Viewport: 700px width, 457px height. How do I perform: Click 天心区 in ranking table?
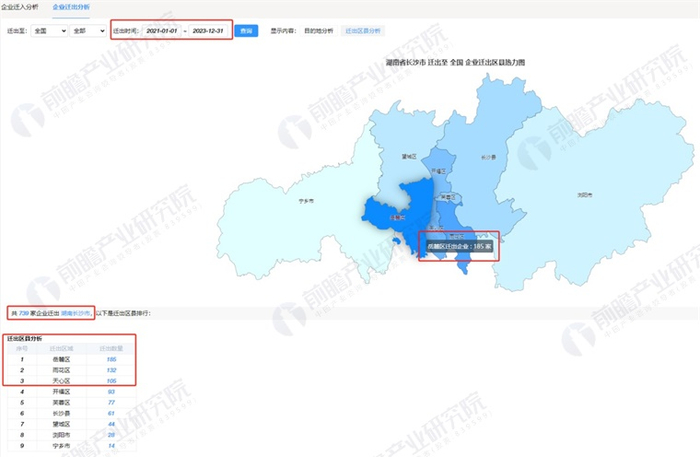(x=61, y=381)
